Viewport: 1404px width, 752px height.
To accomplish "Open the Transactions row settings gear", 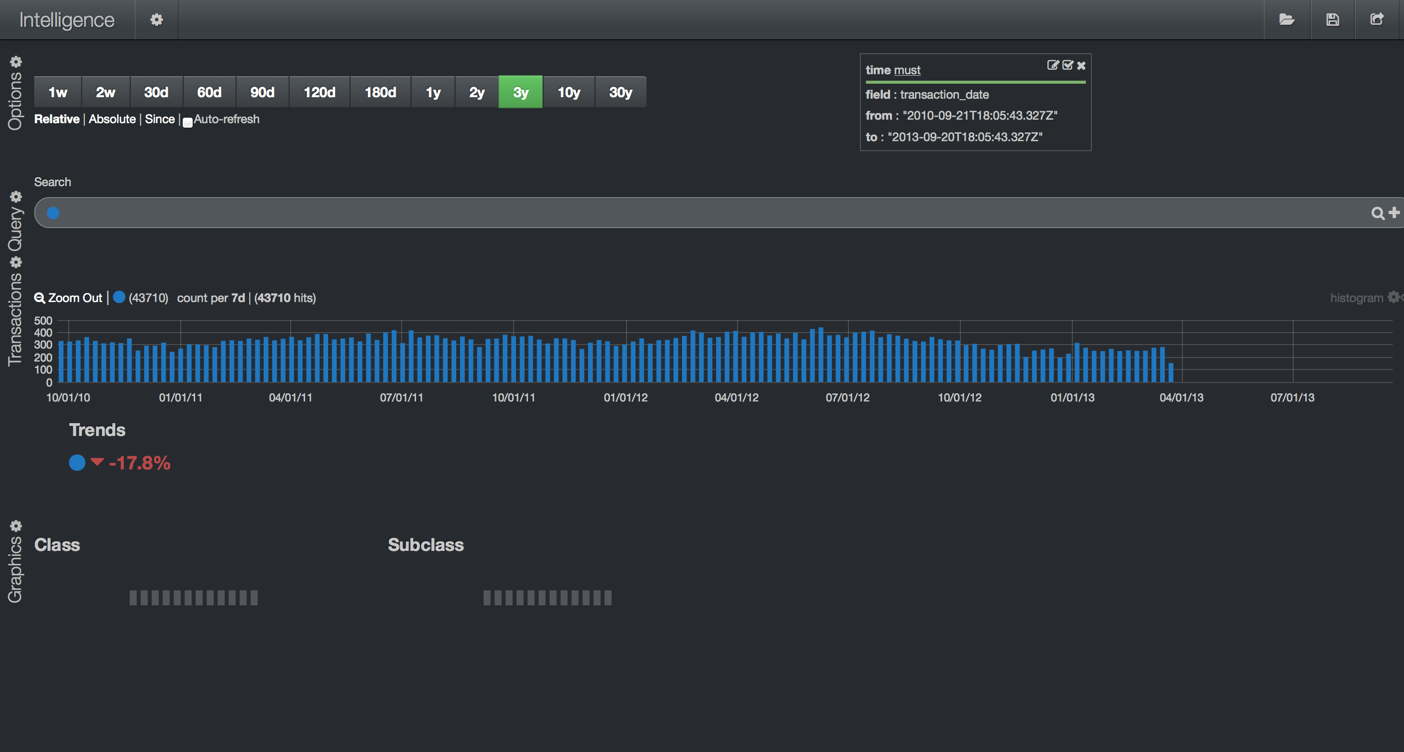I will pos(16,262).
